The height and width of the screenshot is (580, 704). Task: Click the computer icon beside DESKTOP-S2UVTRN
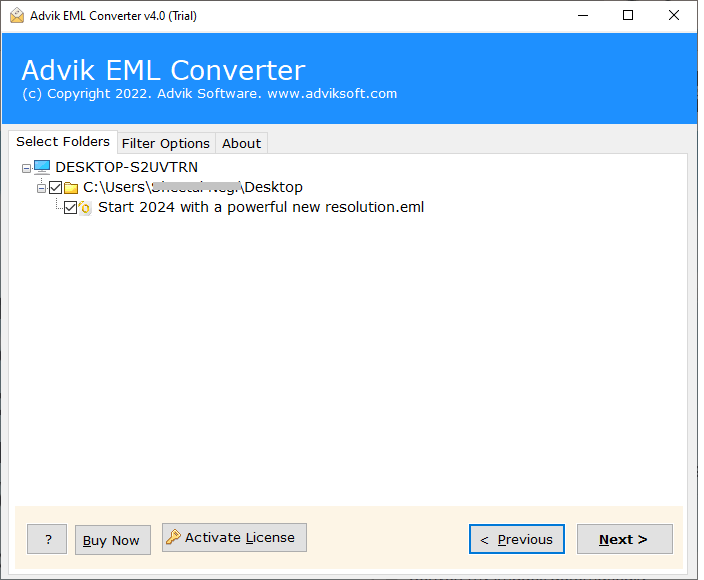(x=42, y=167)
